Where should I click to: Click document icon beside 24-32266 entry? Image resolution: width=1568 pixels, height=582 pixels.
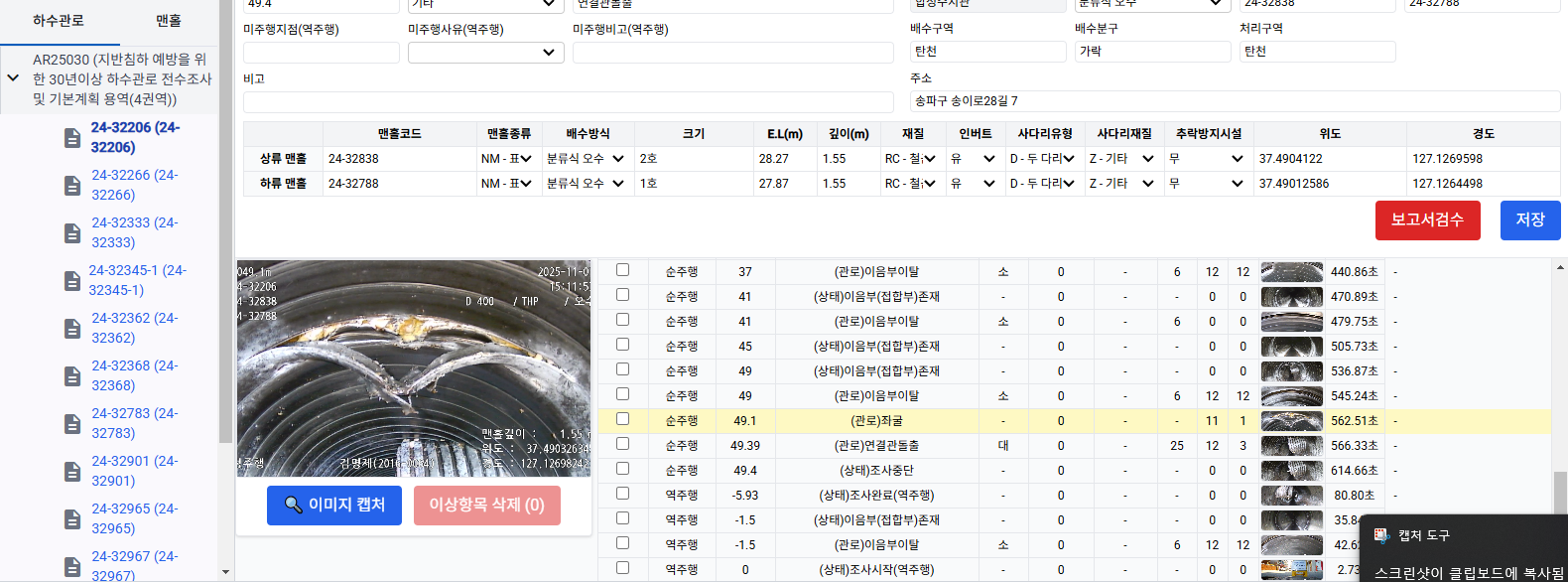click(72, 186)
